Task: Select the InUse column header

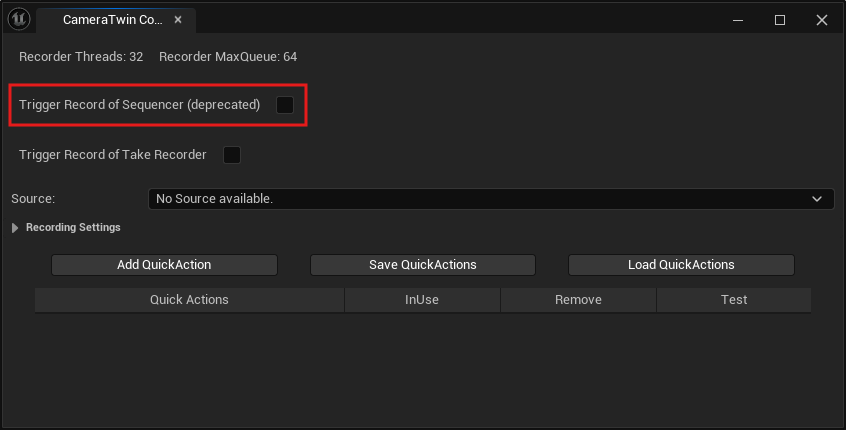Action: point(422,299)
